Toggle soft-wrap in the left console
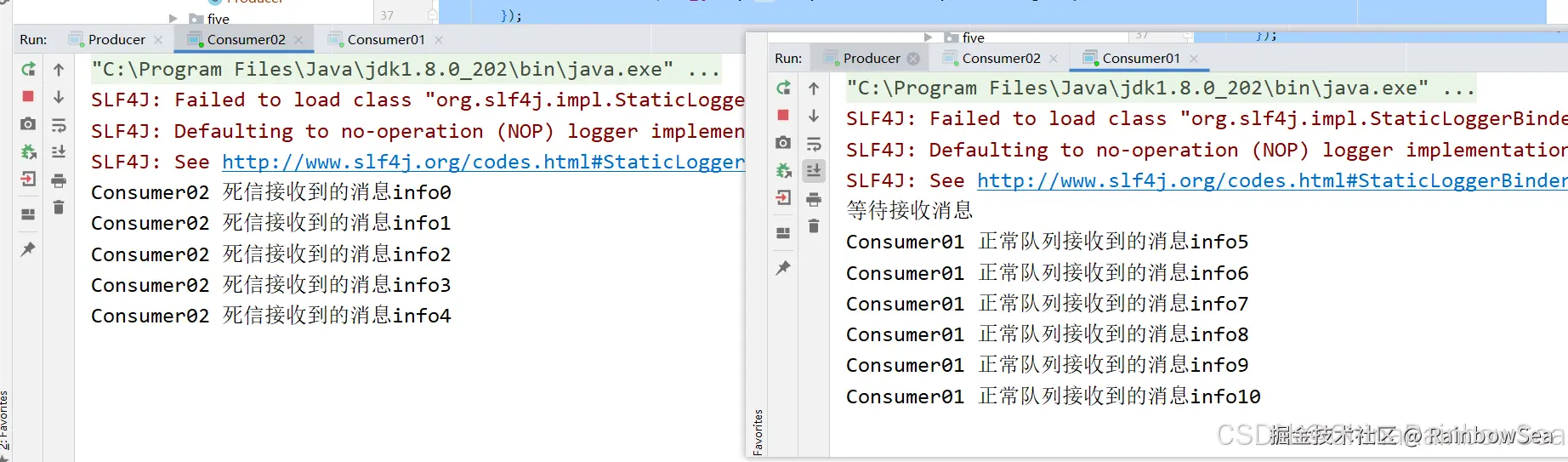This screenshot has height=462, width=1568. (59, 125)
